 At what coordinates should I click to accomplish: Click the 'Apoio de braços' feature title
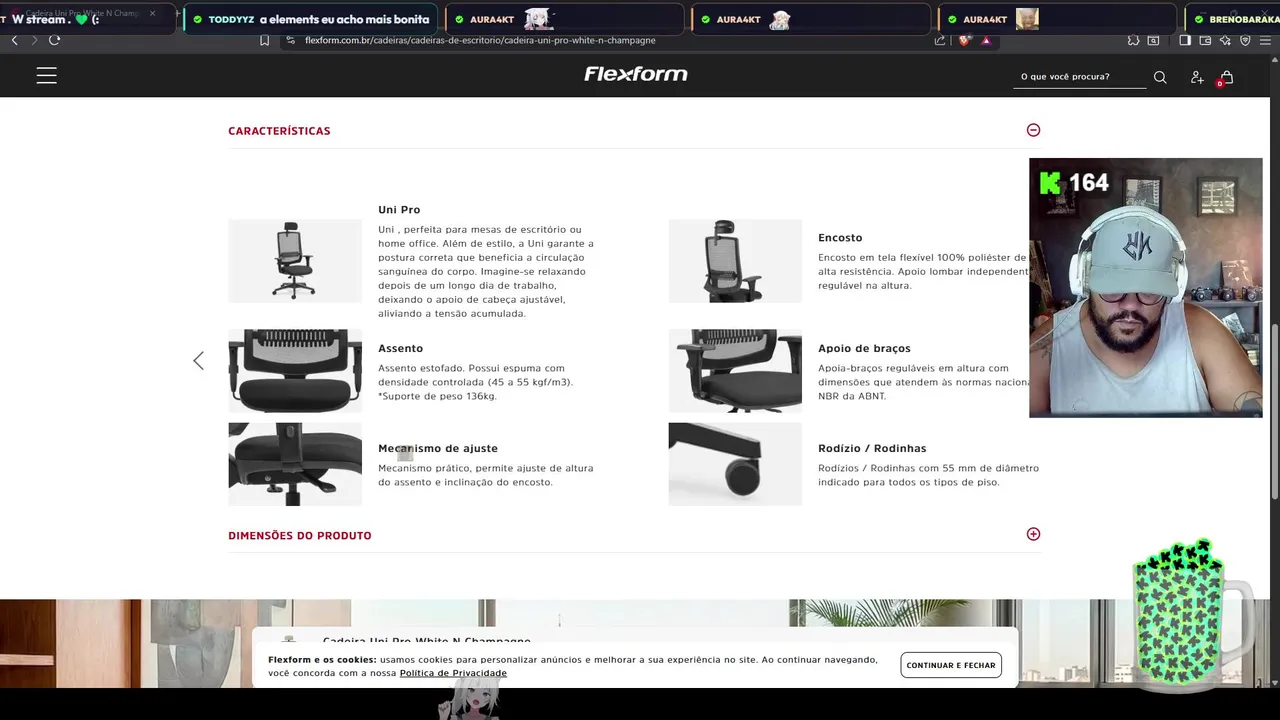[x=864, y=348]
